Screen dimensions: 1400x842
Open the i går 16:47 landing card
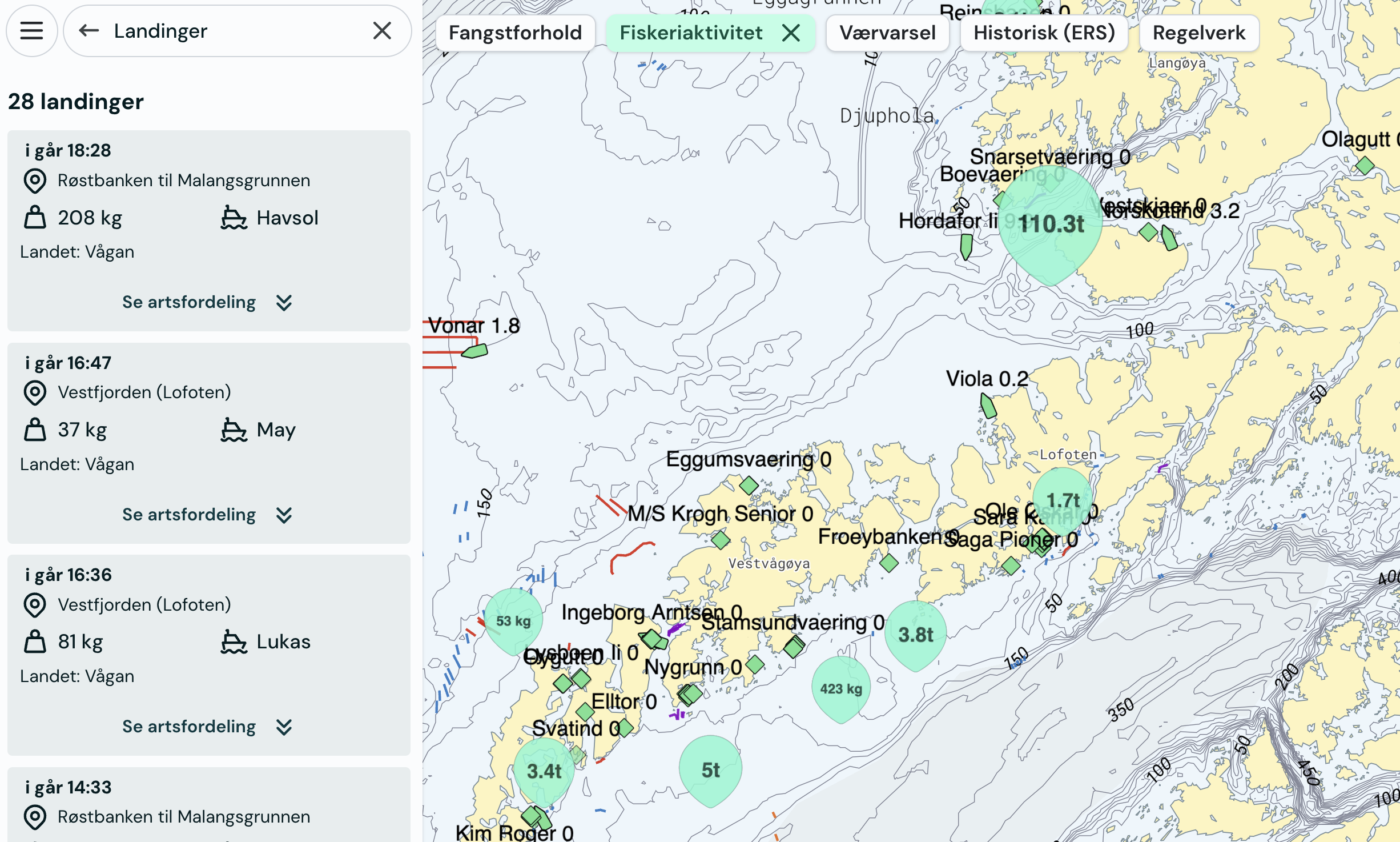208,443
